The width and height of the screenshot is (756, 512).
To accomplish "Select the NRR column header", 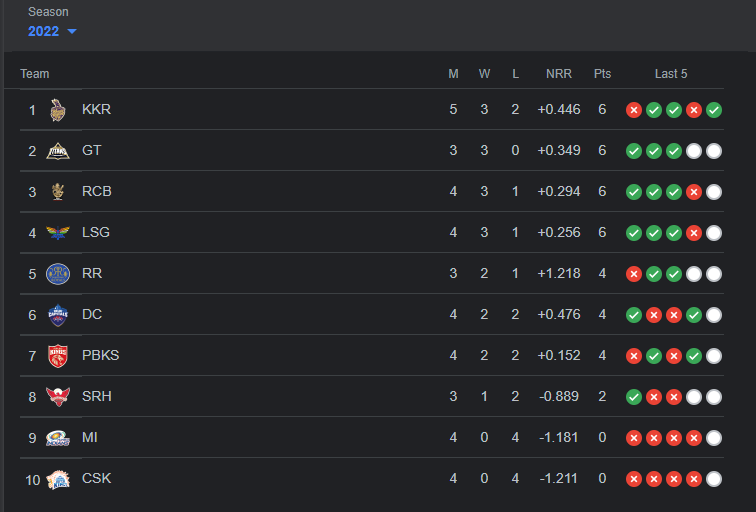I will 558,74.
